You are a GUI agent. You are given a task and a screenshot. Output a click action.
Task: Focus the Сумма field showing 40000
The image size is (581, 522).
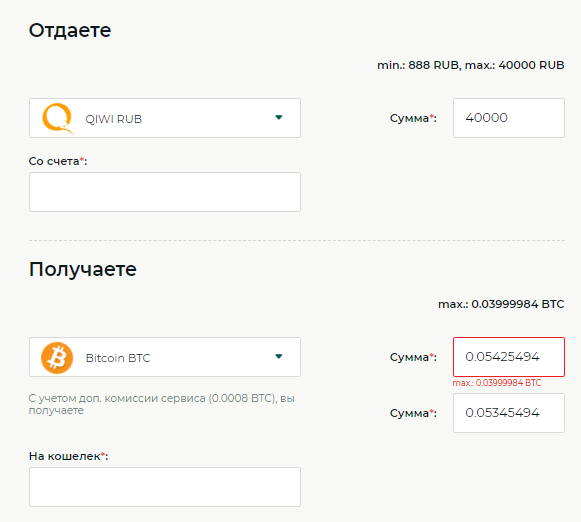coord(509,118)
